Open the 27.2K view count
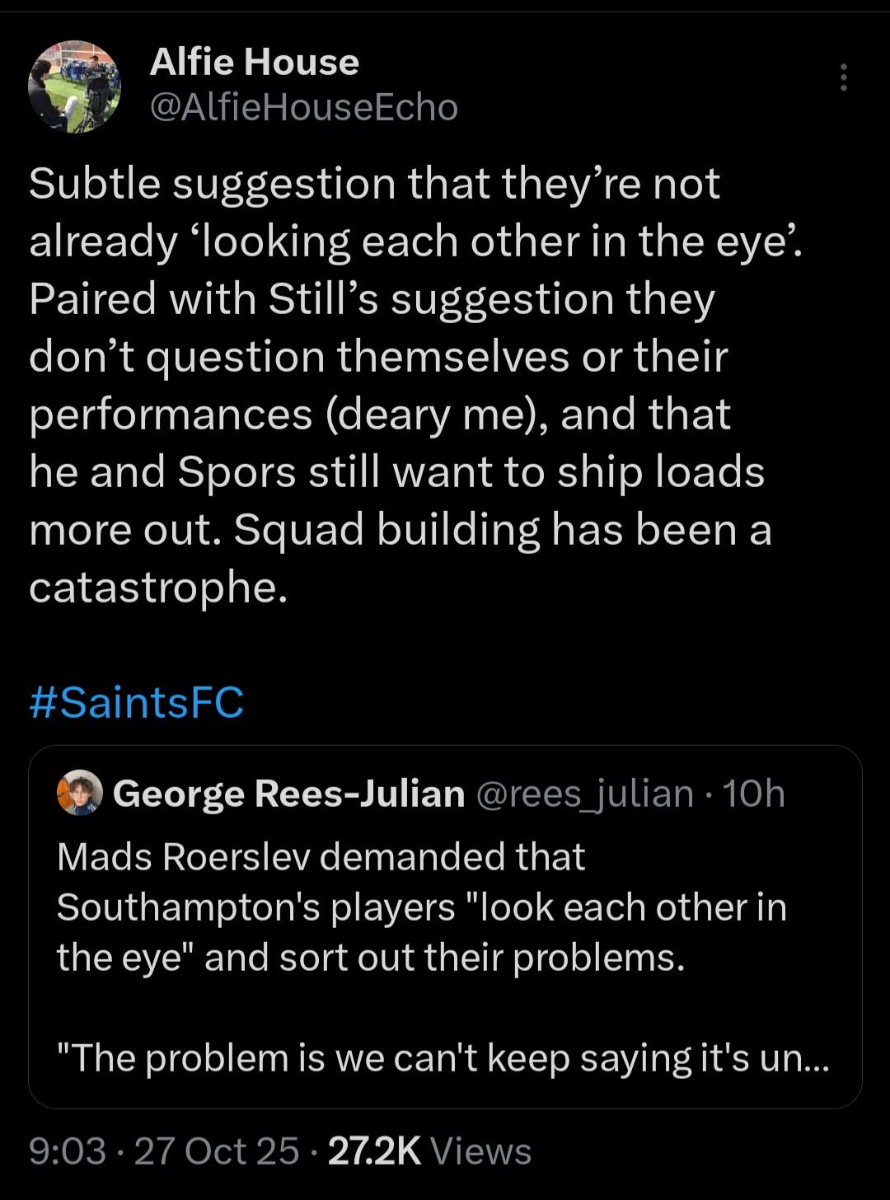This screenshot has width=890, height=1200. (374, 1151)
